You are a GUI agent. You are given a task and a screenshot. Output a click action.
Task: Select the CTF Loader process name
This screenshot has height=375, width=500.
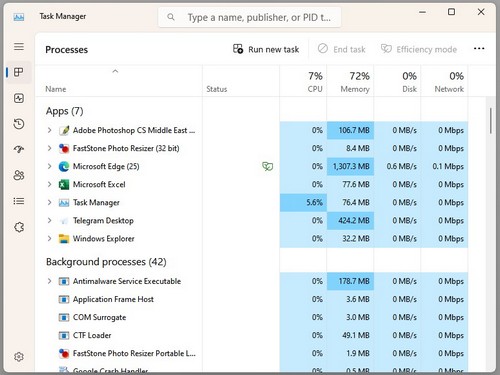click(92, 335)
